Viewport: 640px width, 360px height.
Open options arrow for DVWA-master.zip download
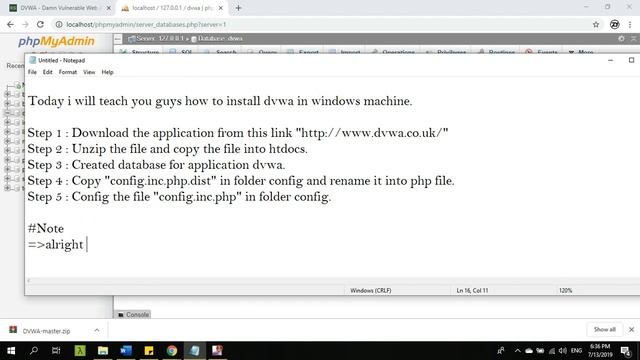tap(97, 330)
